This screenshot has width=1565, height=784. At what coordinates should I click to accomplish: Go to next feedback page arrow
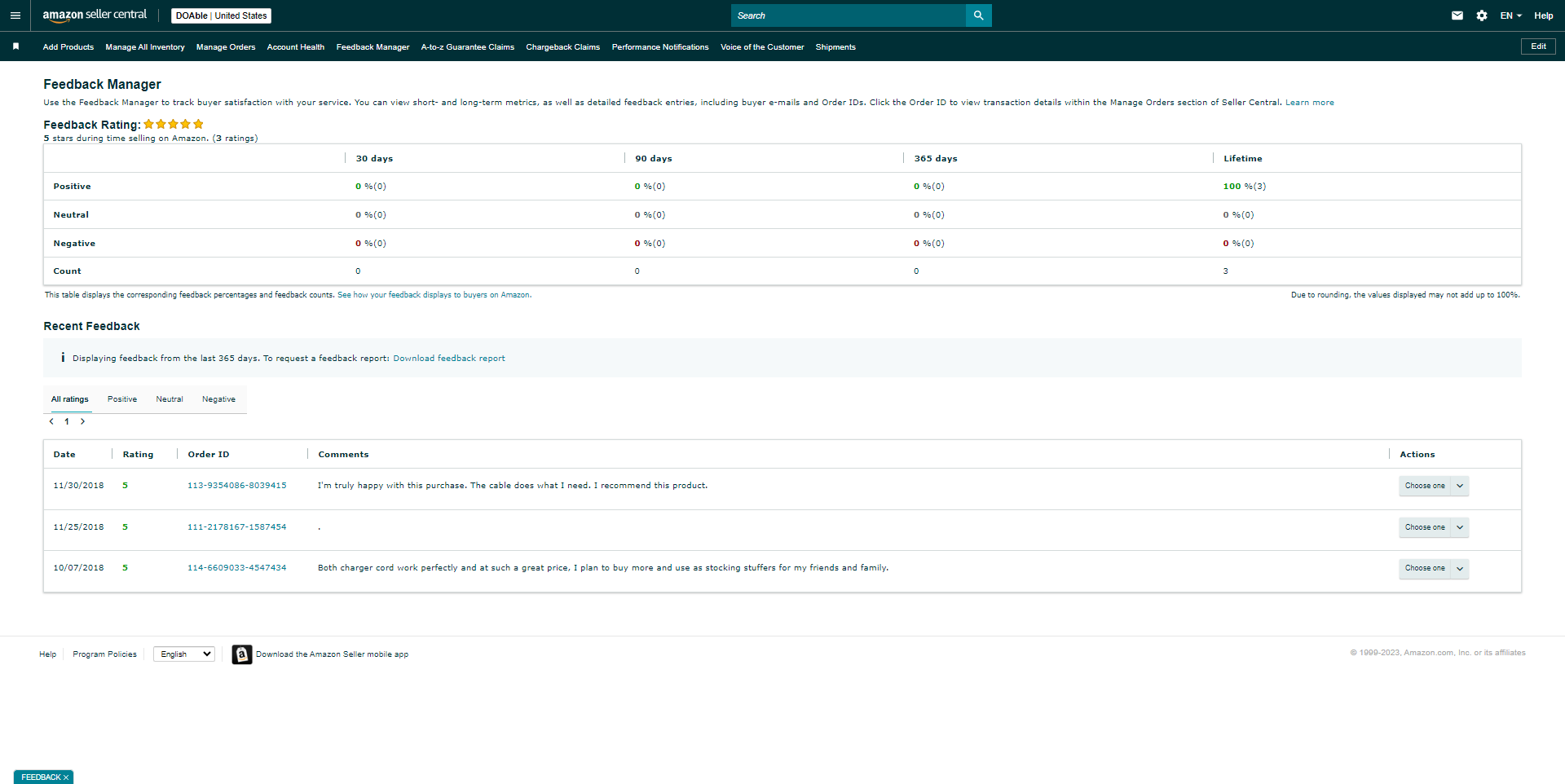tap(82, 421)
